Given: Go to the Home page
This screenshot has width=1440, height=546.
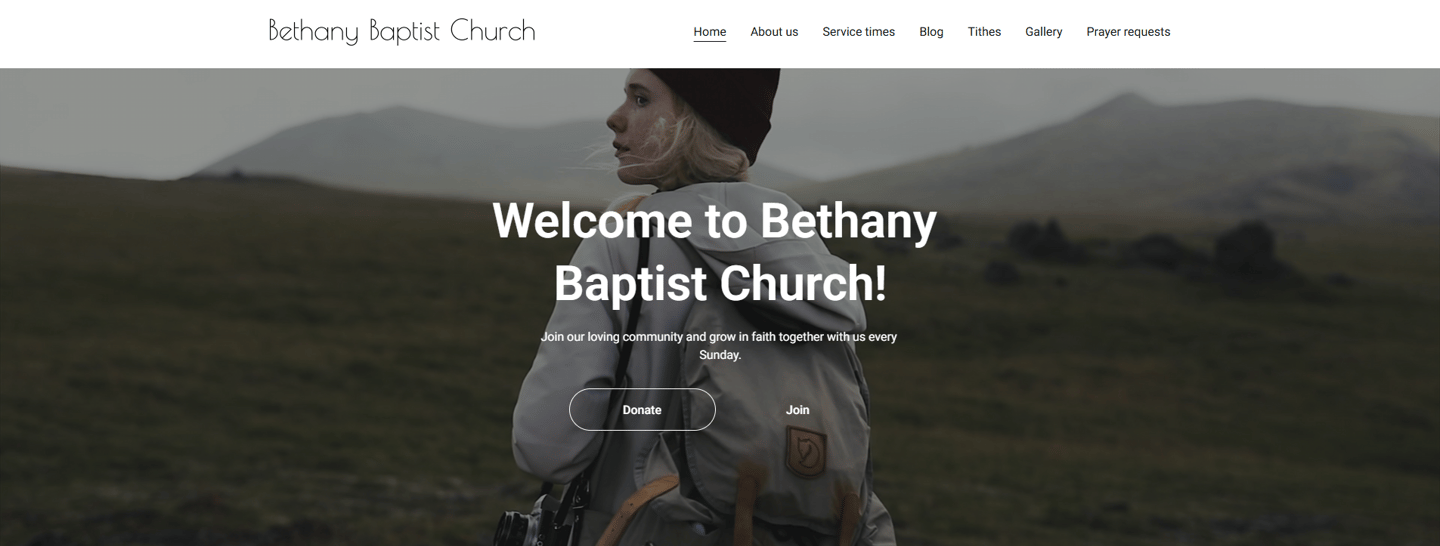Looking at the screenshot, I should point(710,32).
